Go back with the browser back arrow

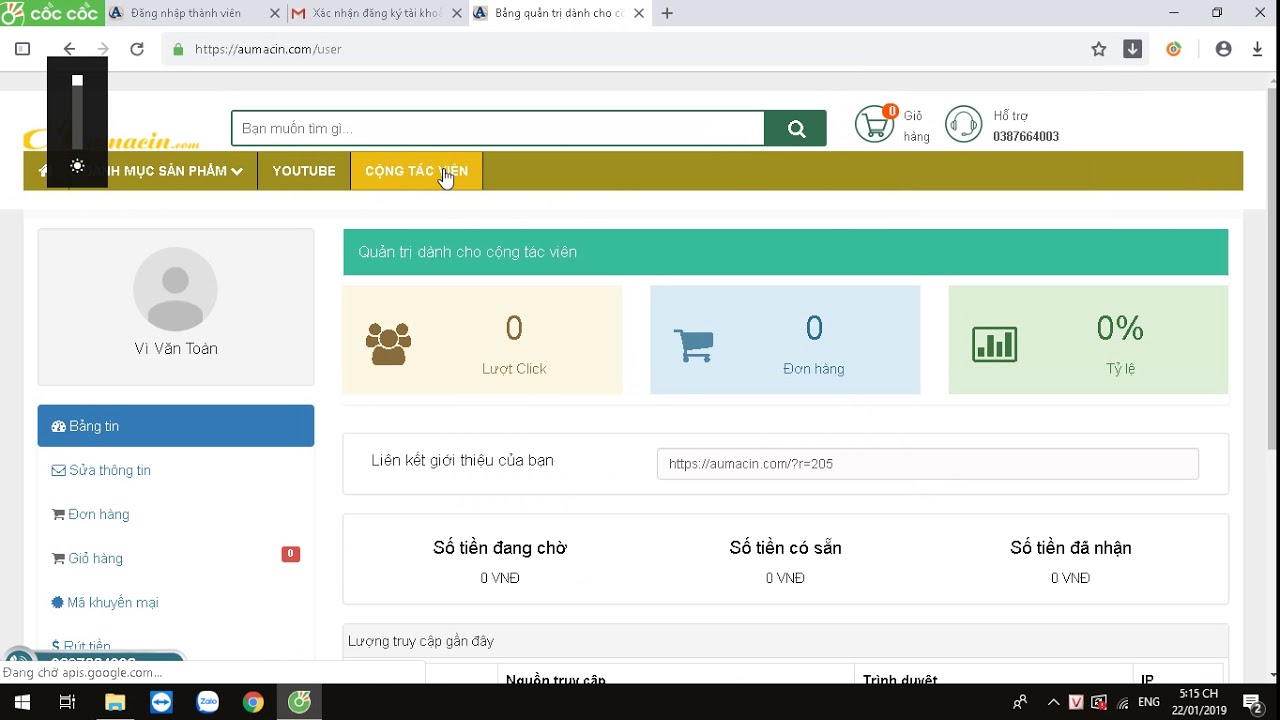click(69, 49)
